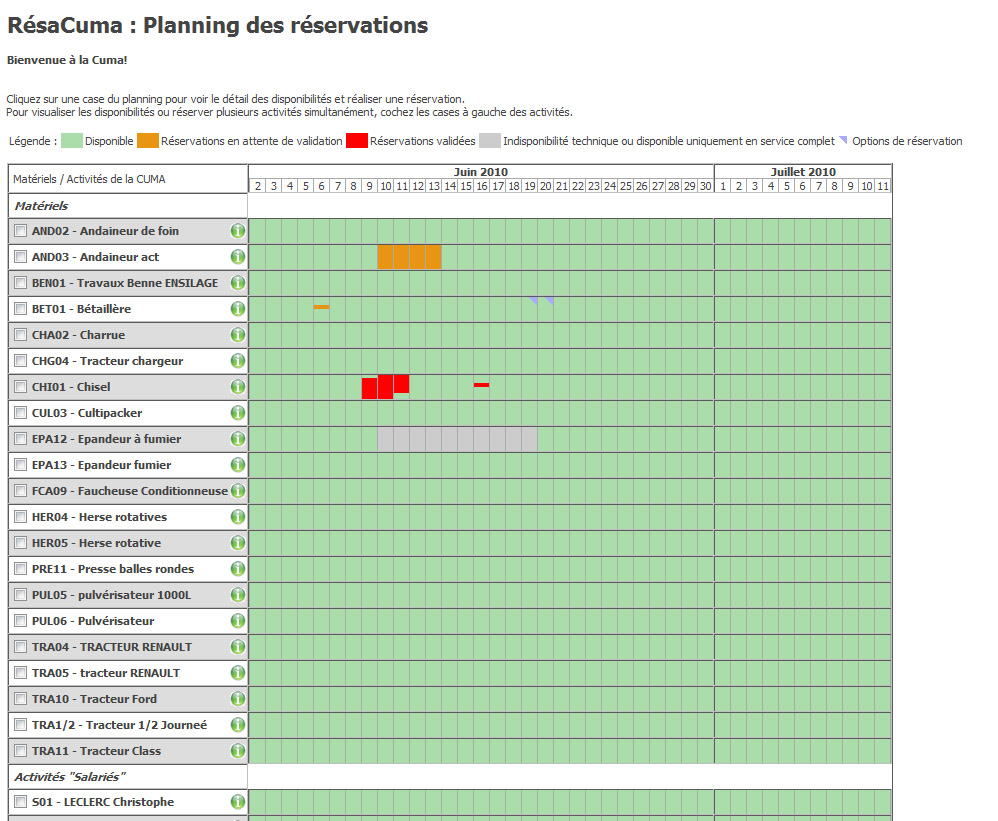Show info for EPA12 Epandeur à fumier

pos(238,439)
